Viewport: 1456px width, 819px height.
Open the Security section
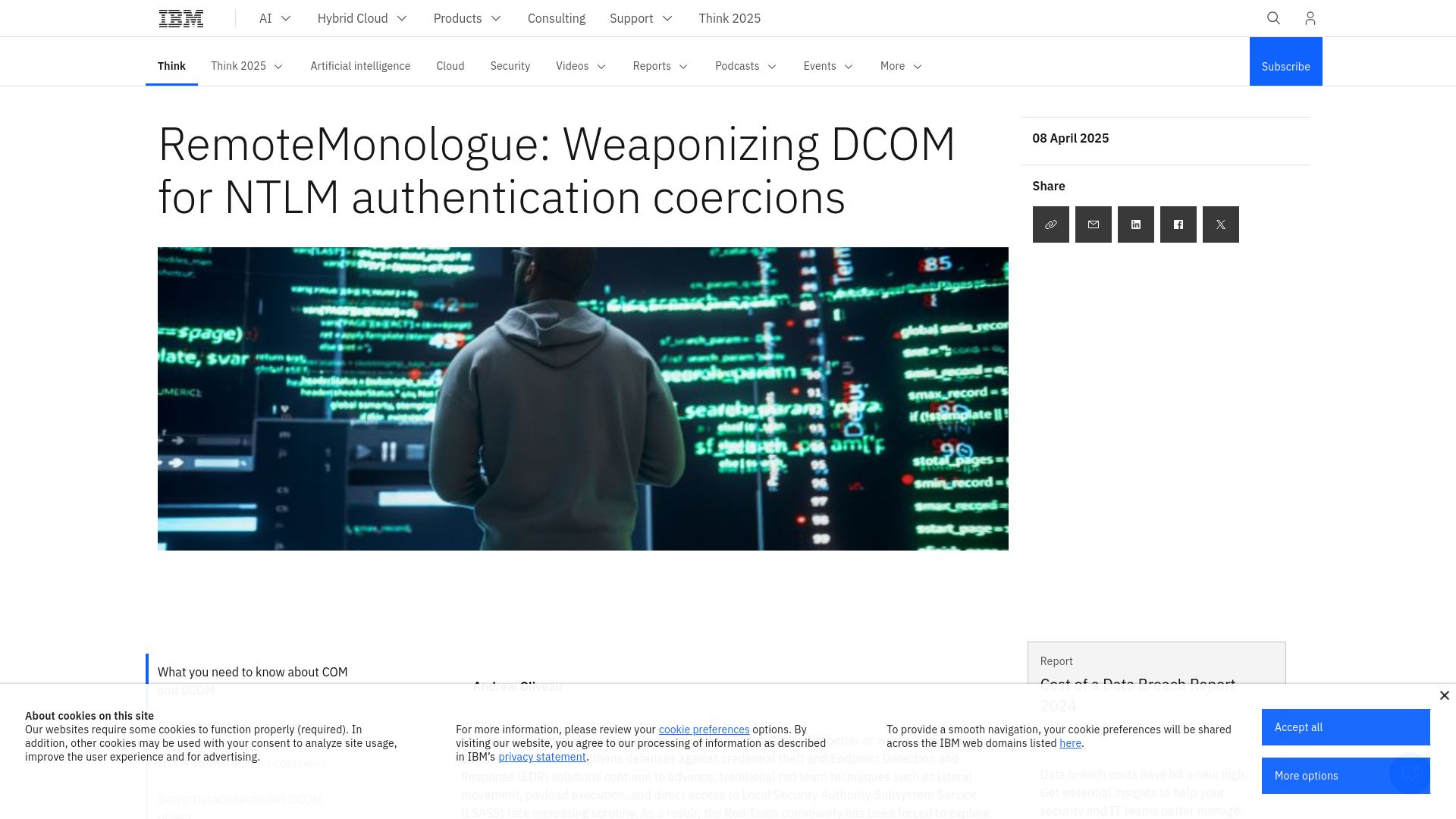[510, 66]
